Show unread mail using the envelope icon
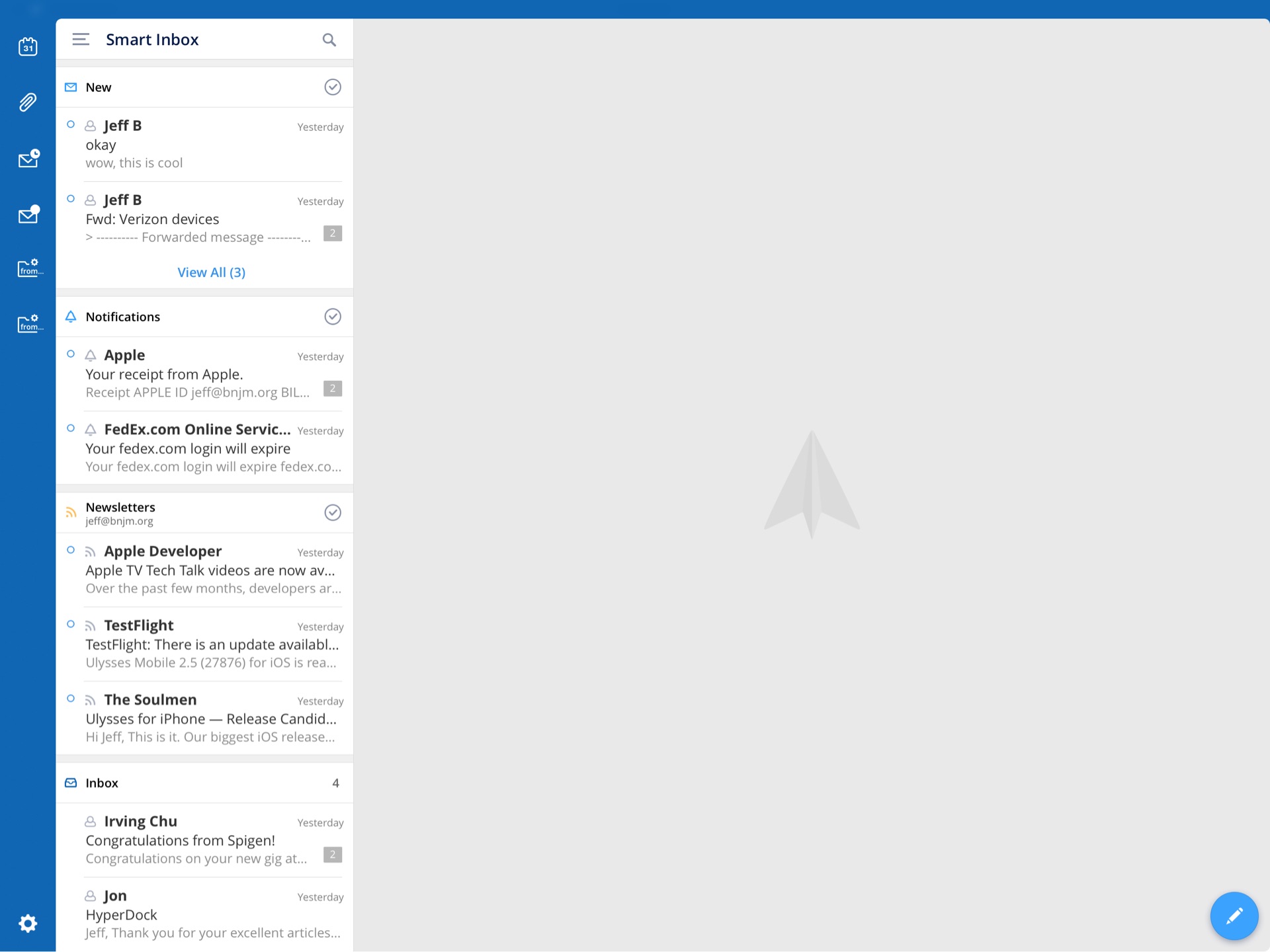 pyautogui.click(x=28, y=214)
